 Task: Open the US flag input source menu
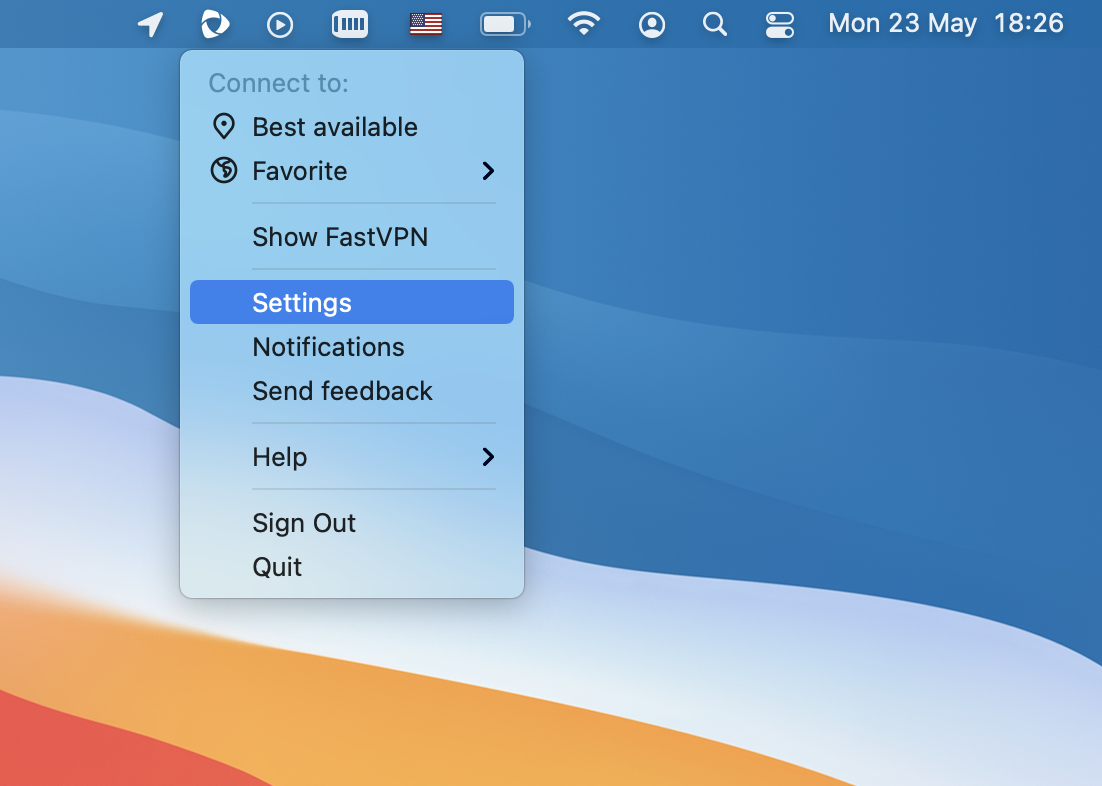[x=426, y=24]
